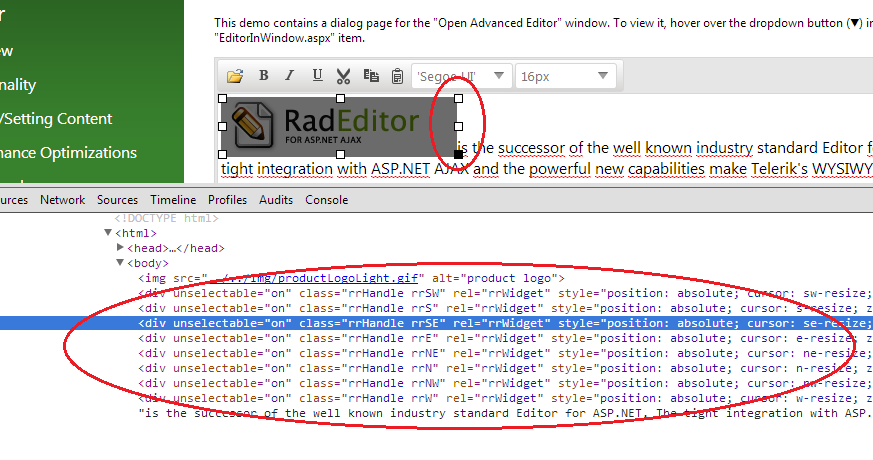The width and height of the screenshot is (873, 460).
Task: Select the <!DOCTYPE html> line
Action: 166,218
